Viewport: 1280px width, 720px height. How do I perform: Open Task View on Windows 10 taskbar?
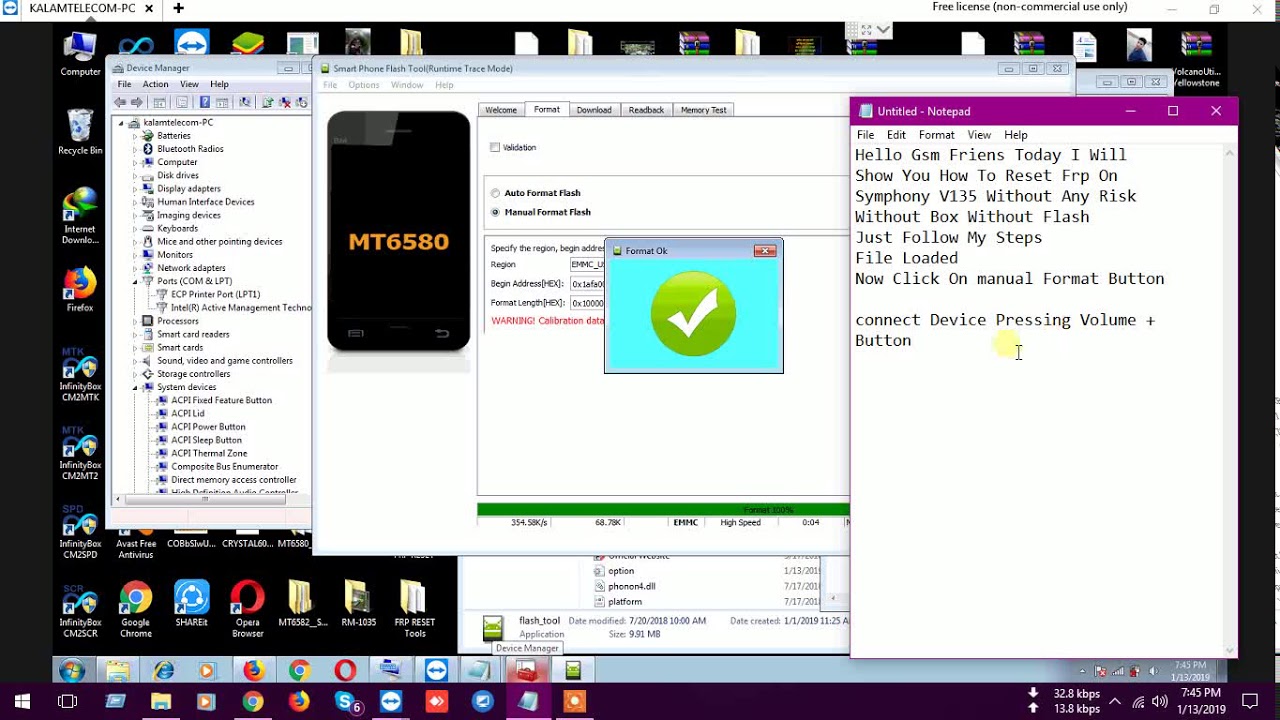coord(67,702)
